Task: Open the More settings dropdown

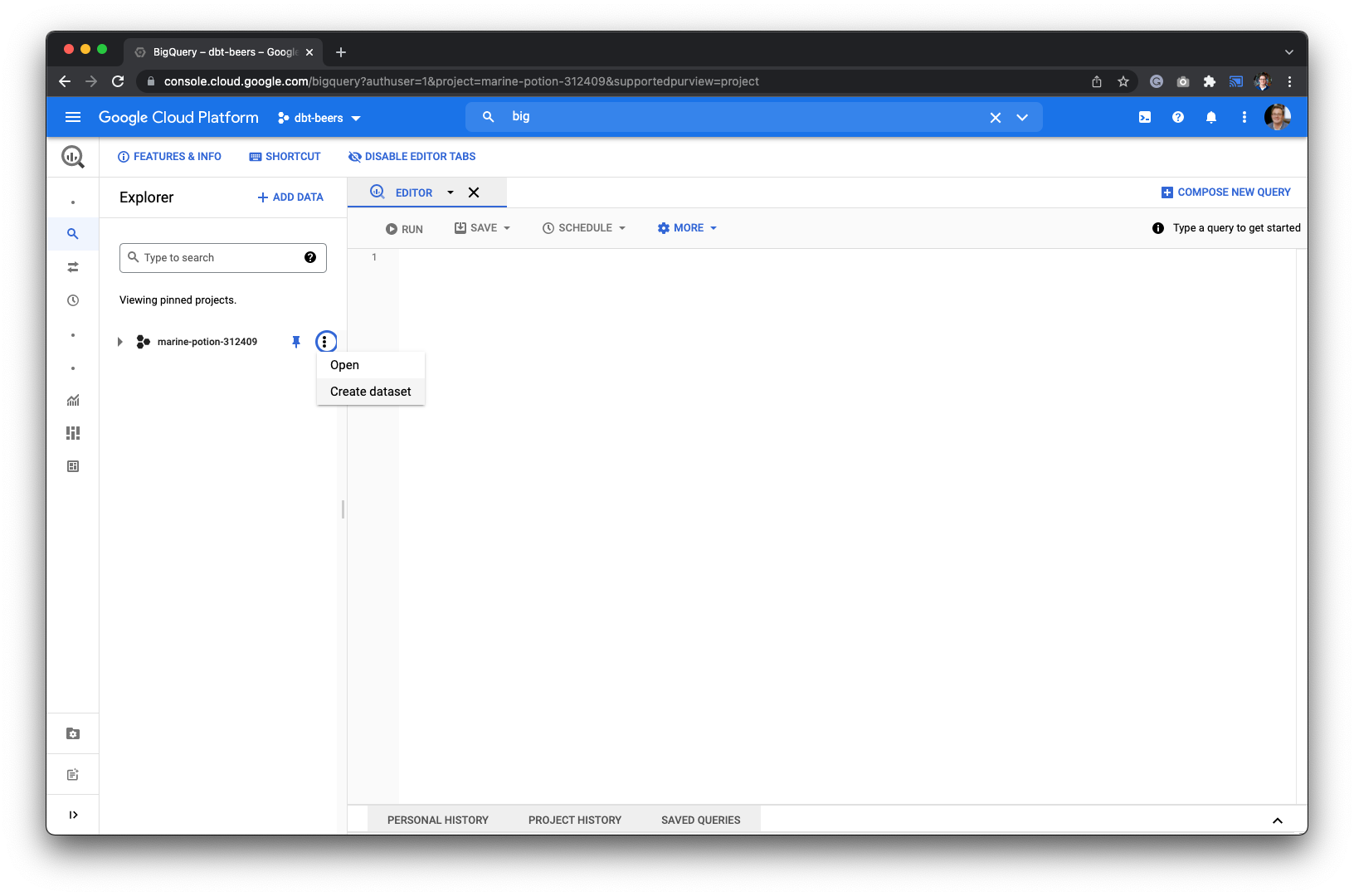Action: point(687,228)
